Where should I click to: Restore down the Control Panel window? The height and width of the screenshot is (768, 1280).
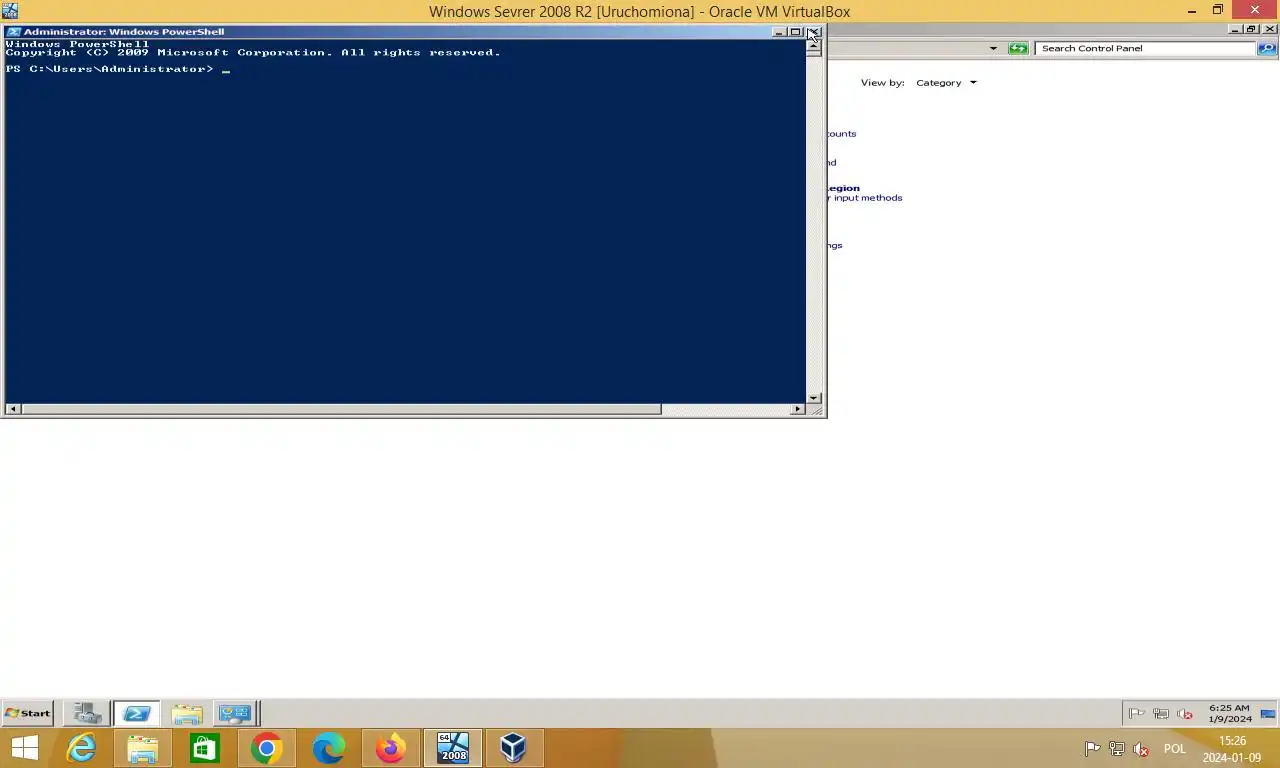click(x=1251, y=29)
